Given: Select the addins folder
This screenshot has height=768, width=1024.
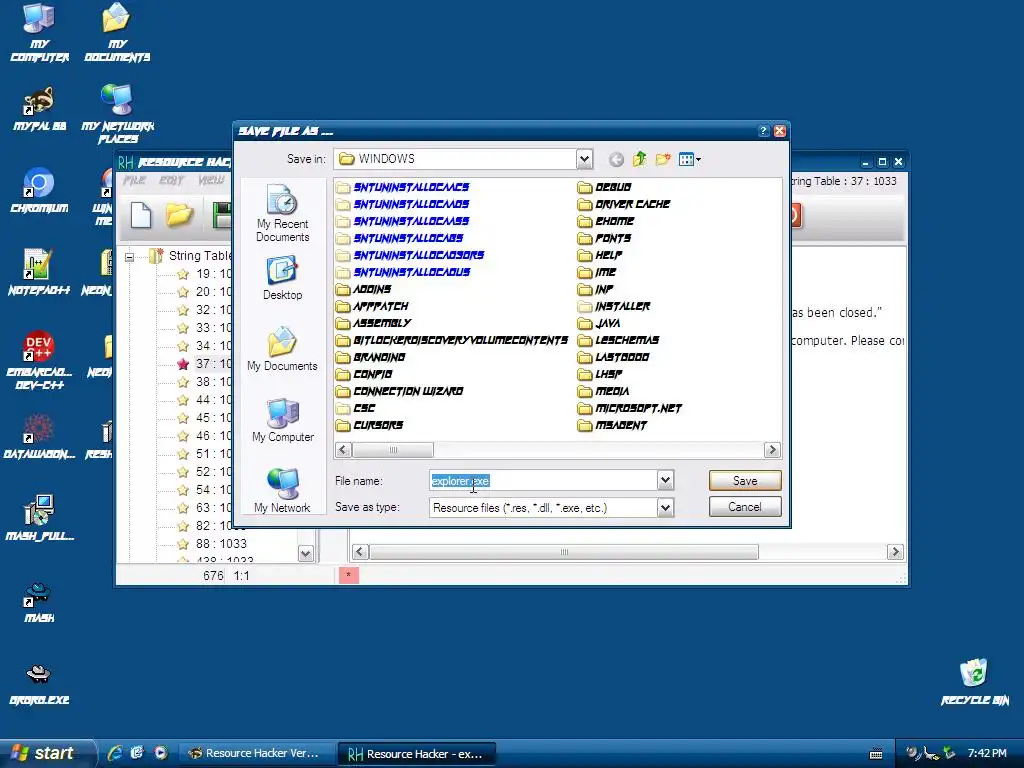Looking at the screenshot, I should click(x=364, y=289).
